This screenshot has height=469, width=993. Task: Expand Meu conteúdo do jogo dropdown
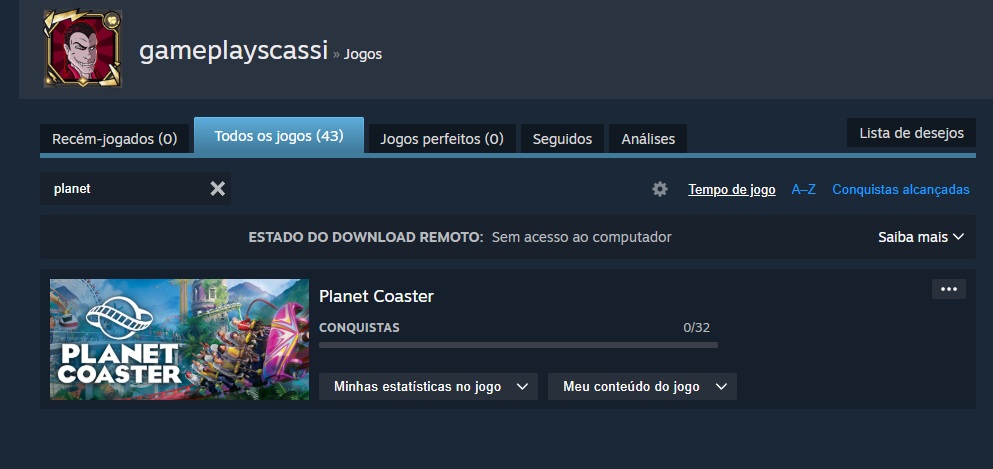(x=642, y=387)
